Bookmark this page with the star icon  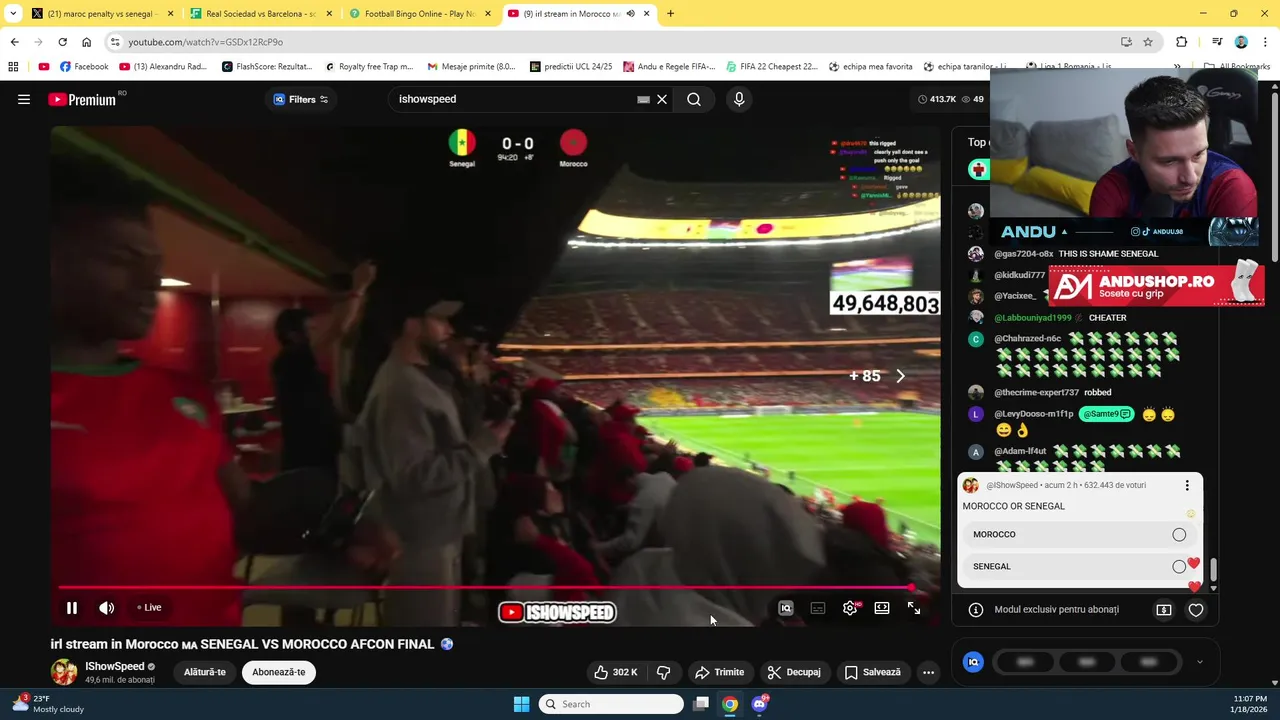point(1148,42)
